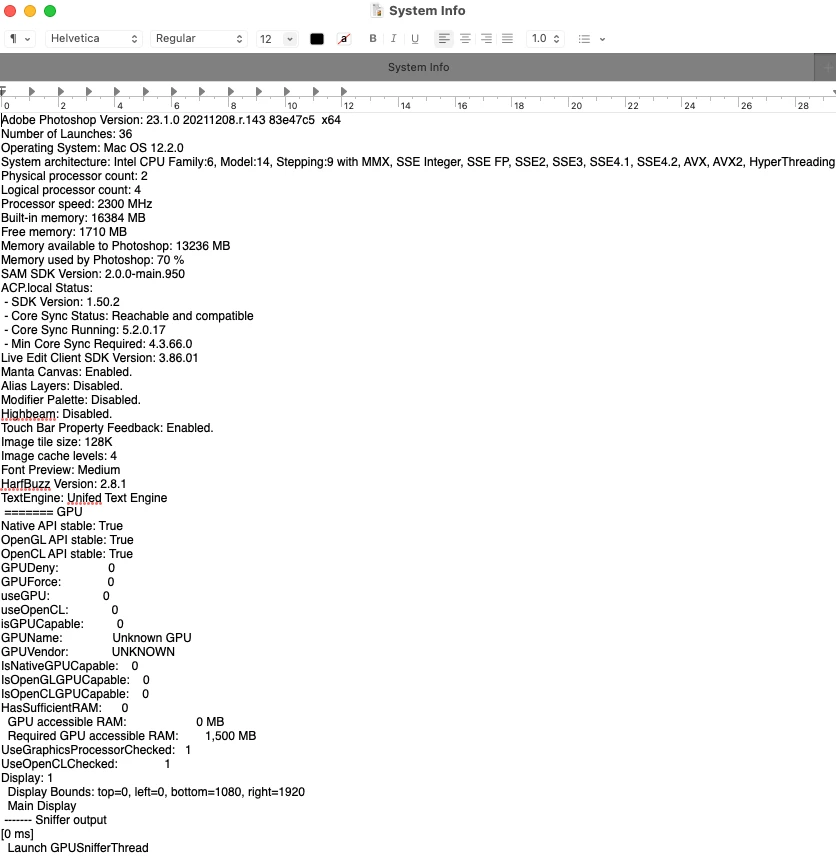836x862 pixels.
Task: Open the Helvetica font family dropdown
Action: (94, 38)
